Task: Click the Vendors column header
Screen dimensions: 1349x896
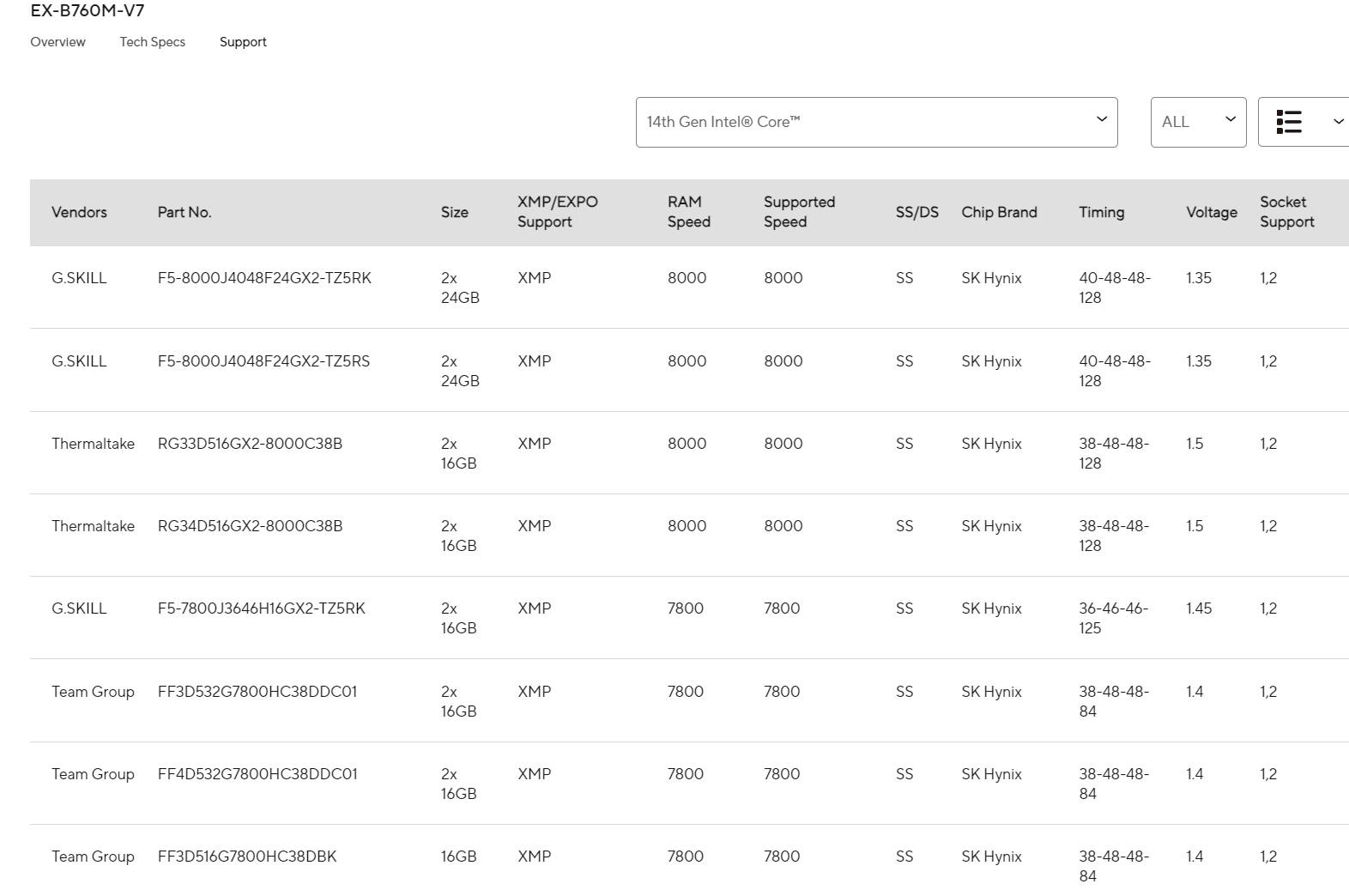Action: click(79, 212)
